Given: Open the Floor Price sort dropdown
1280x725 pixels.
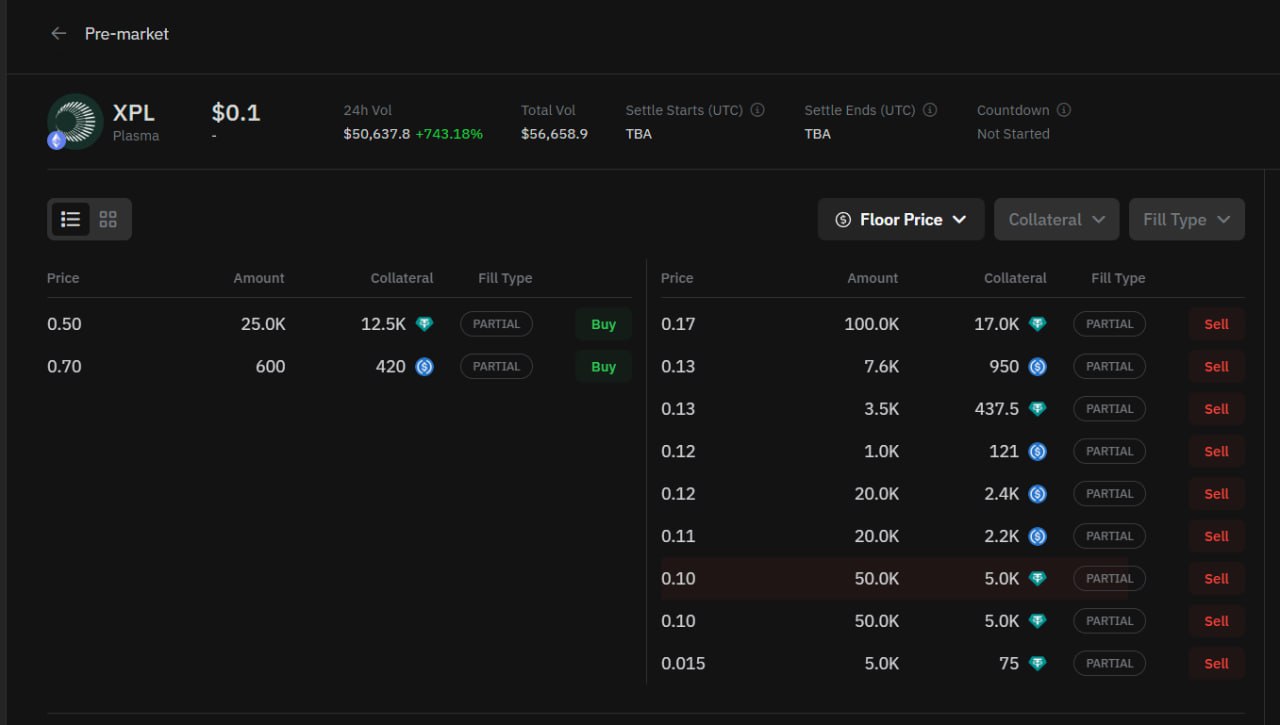Looking at the screenshot, I should [901, 219].
